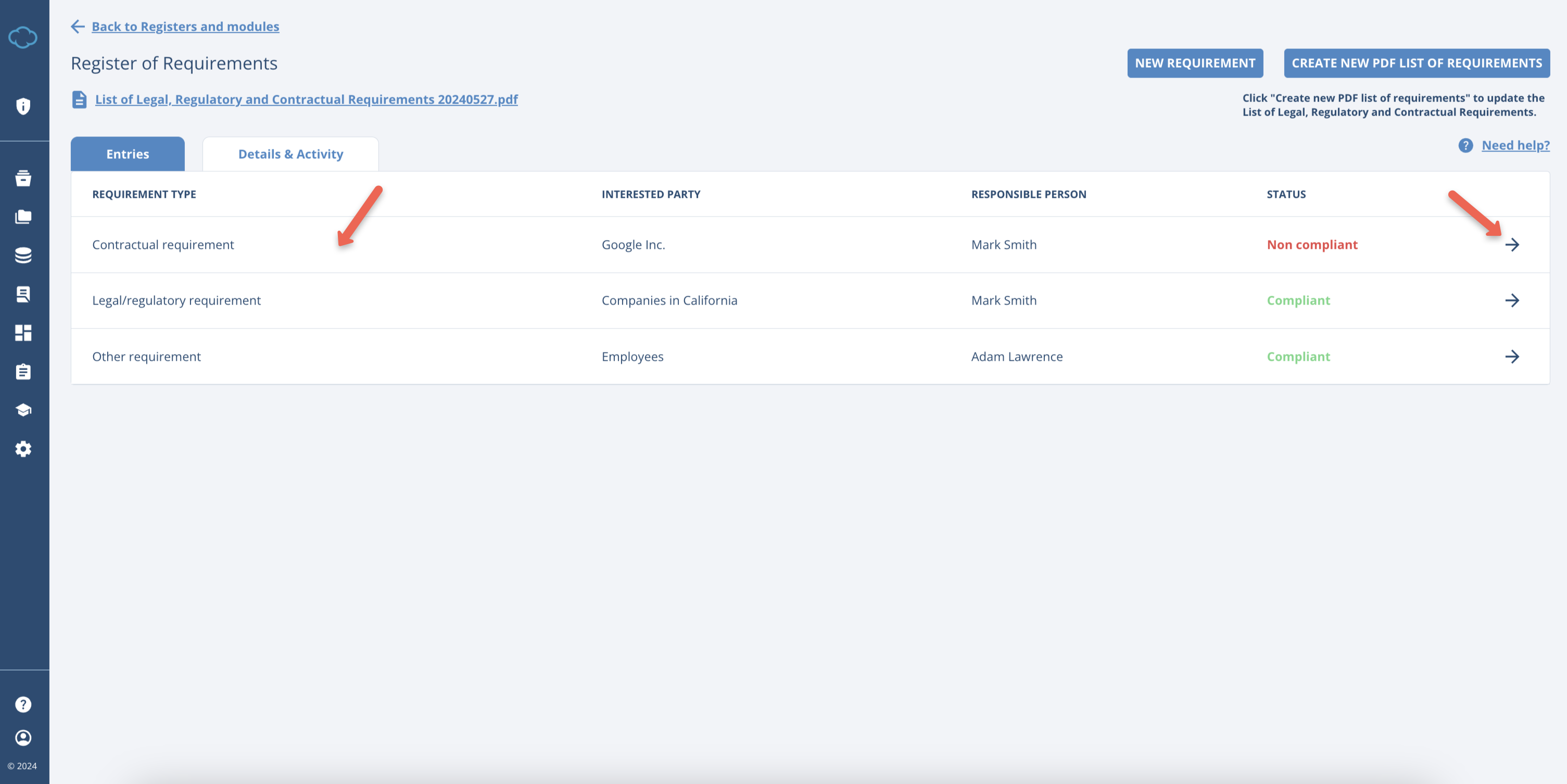Click the cloud logo in the sidebar
Screen dimensions: 1567x784
(23, 37)
